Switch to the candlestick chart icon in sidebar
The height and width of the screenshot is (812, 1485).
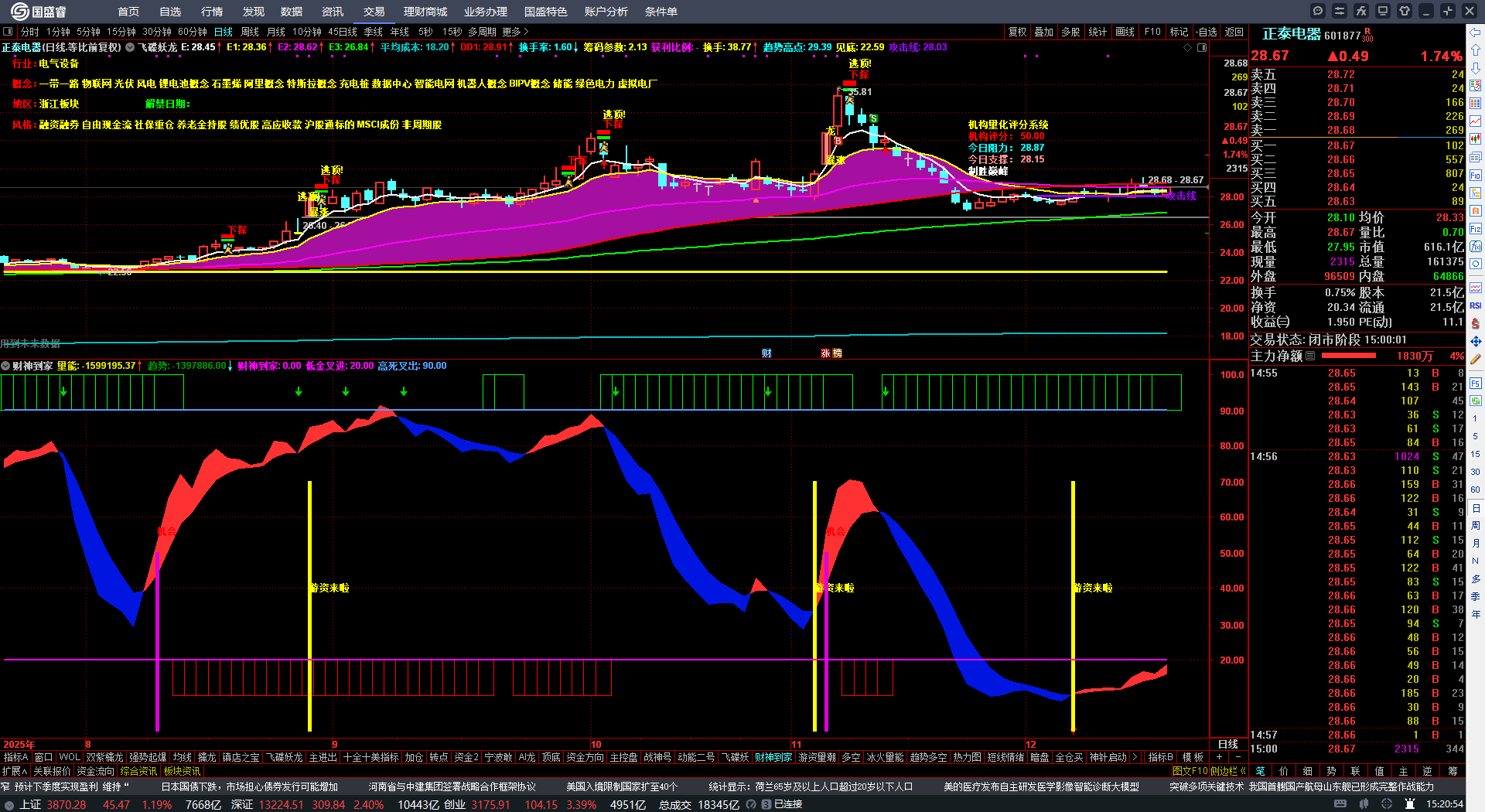click(x=1476, y=139)
